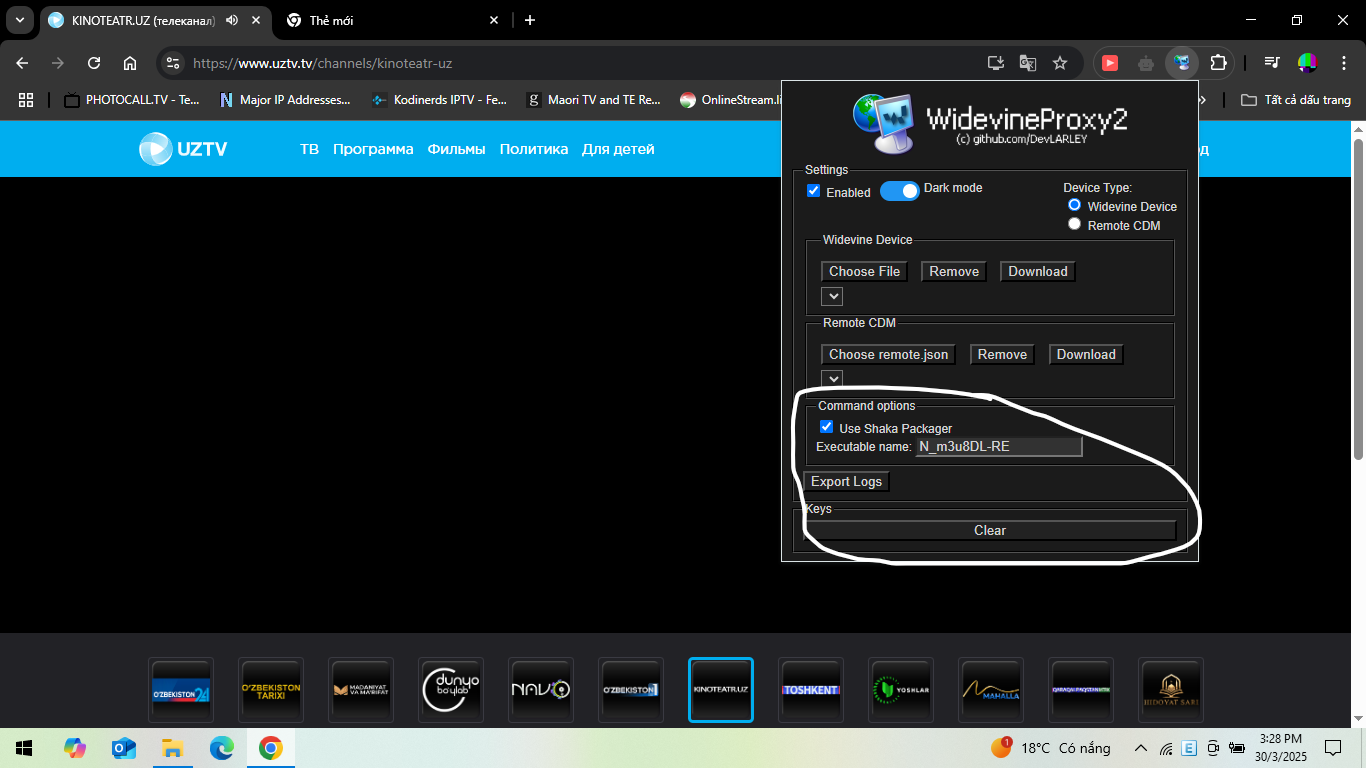Click Download in Widevine Device section
Screen dimensions: 1366x768
tap(1038, 271)
